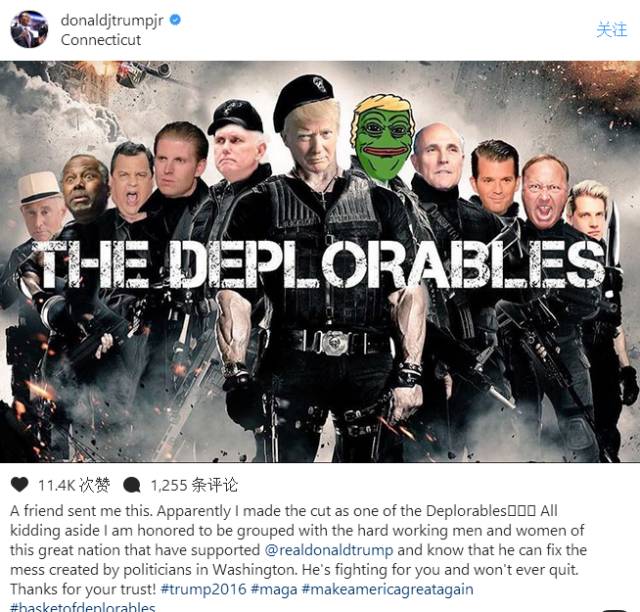Click the helicopter in the poster image

click(143, 74)
